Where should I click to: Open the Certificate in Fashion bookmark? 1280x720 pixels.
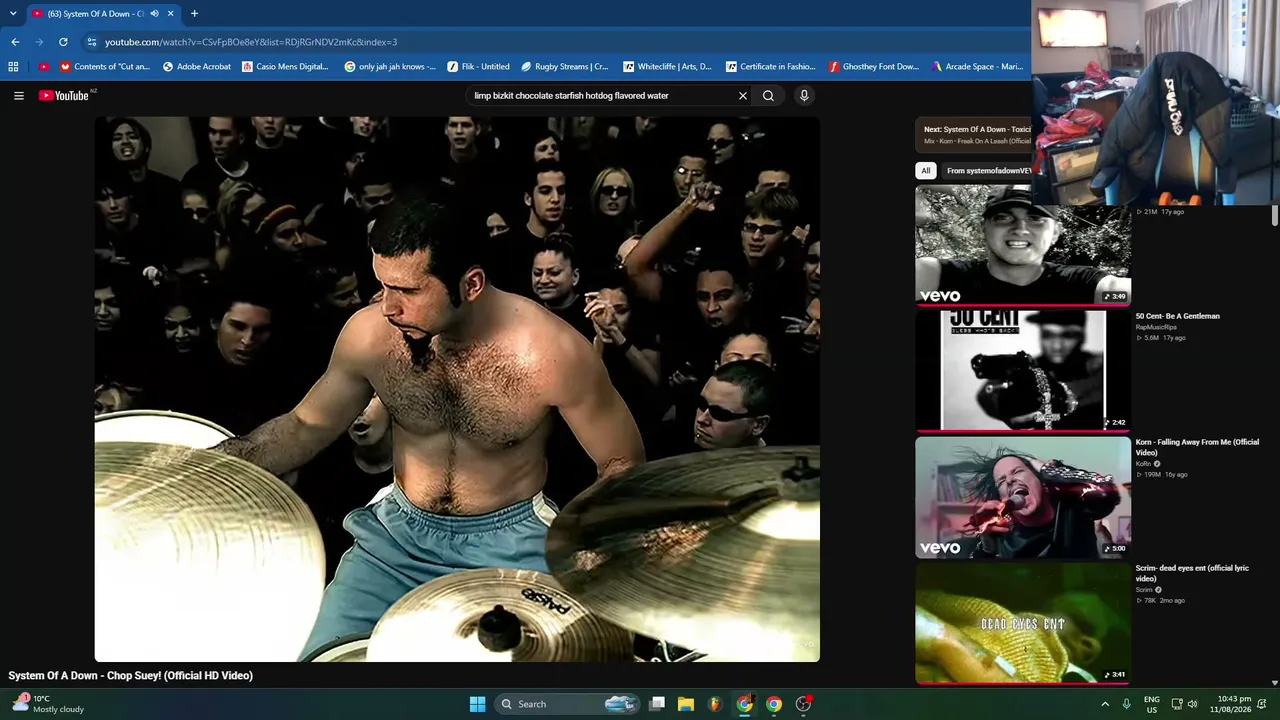770,67
